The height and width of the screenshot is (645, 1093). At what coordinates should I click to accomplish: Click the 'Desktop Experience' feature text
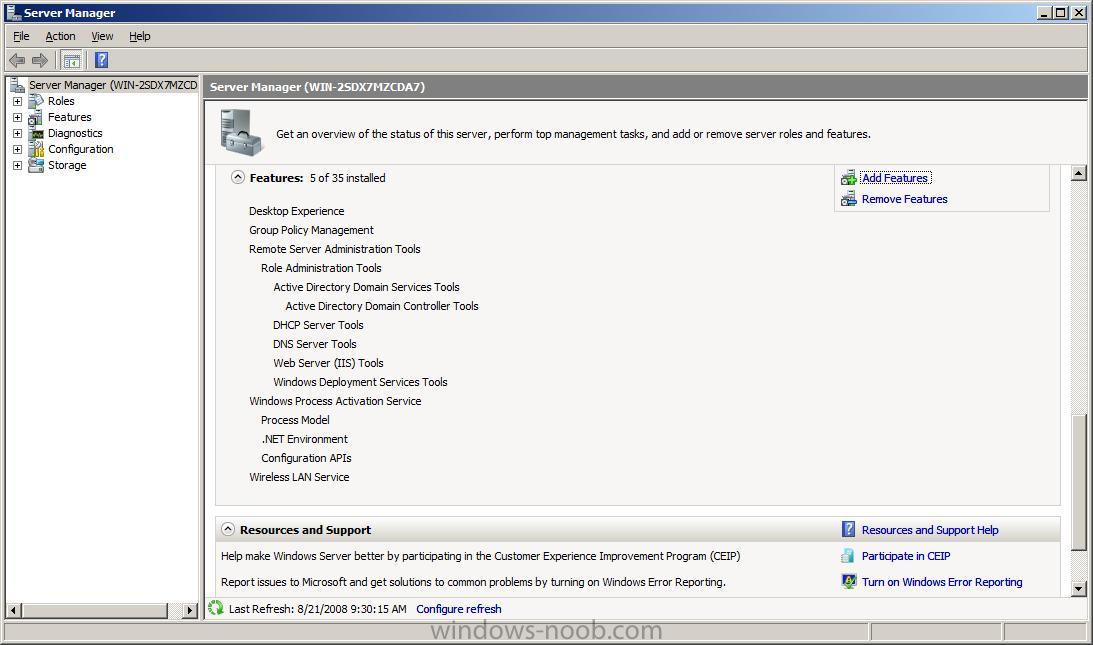[296, 211]
